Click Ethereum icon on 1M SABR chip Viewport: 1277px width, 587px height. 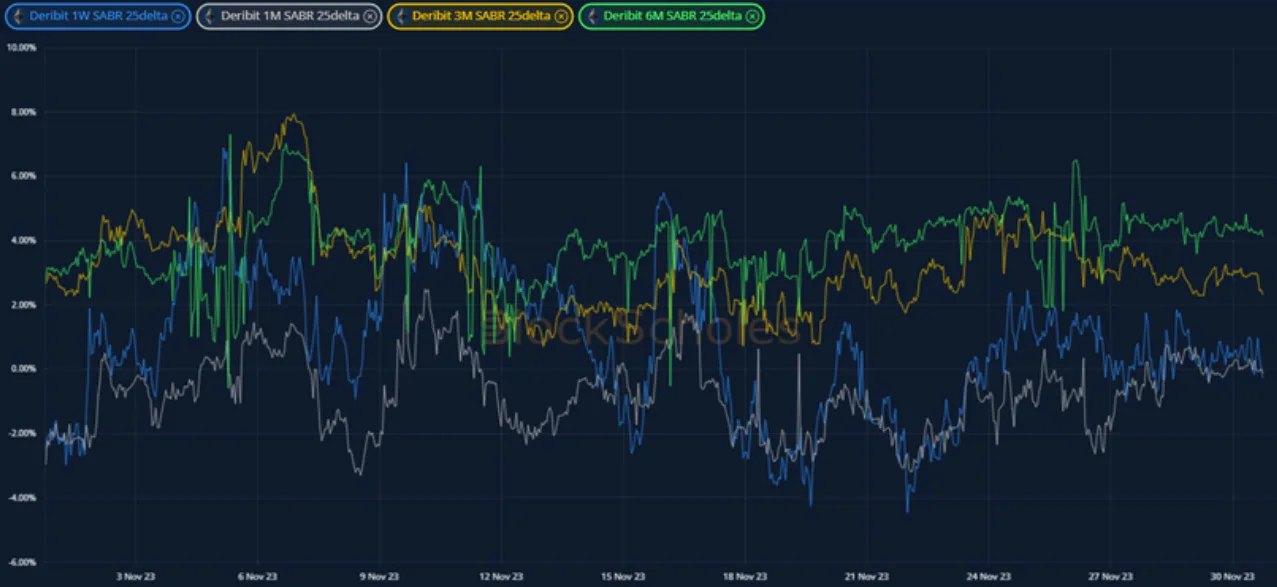[210, 16]
